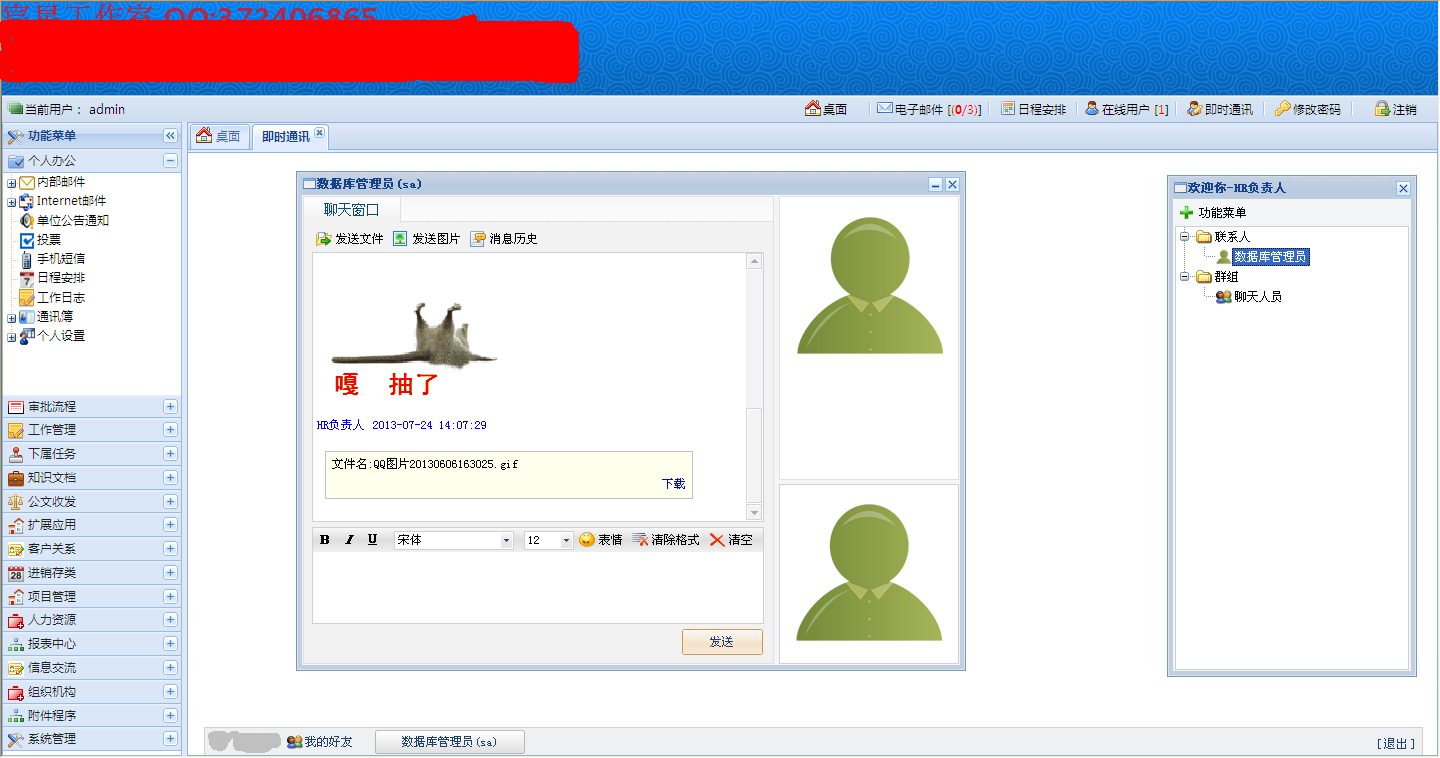The width and height of the screenshot is (1440, 758).
Task: Switch to the 桌面 tab
Action: pyautogui.click(x=219, y=136)
